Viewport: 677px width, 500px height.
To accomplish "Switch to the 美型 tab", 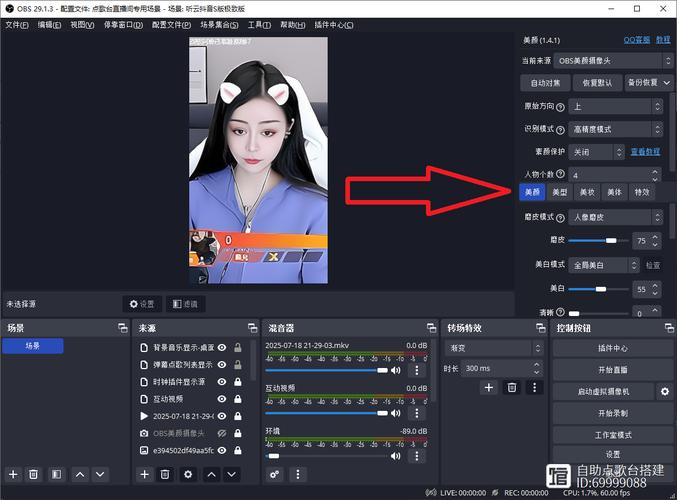I will pyautogui.click(x=560, y=192).
